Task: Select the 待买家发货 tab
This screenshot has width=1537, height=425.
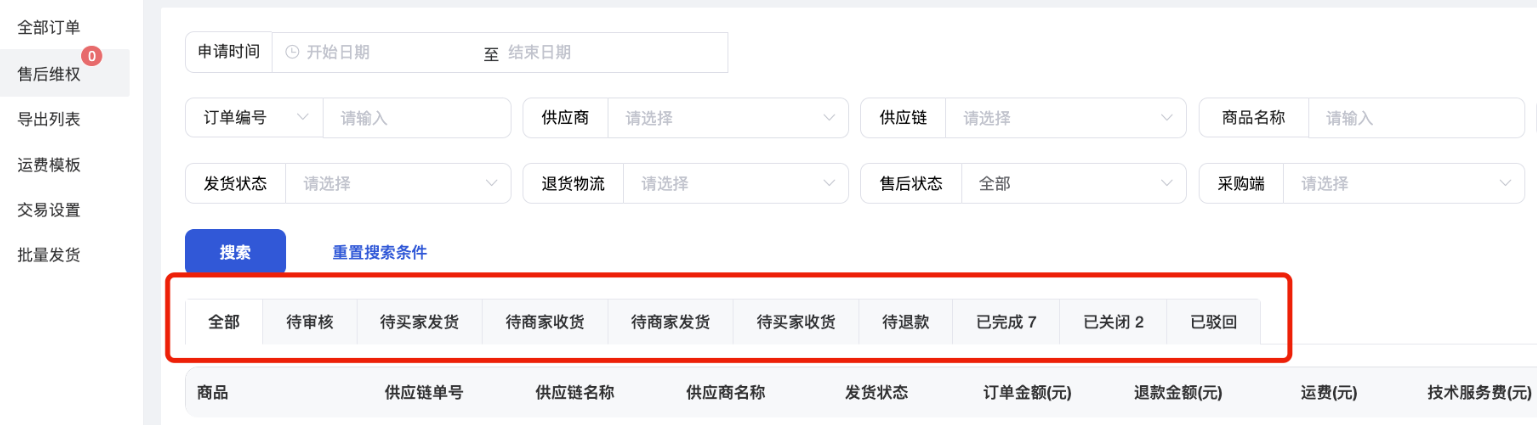Action: (x=419, y=322)
